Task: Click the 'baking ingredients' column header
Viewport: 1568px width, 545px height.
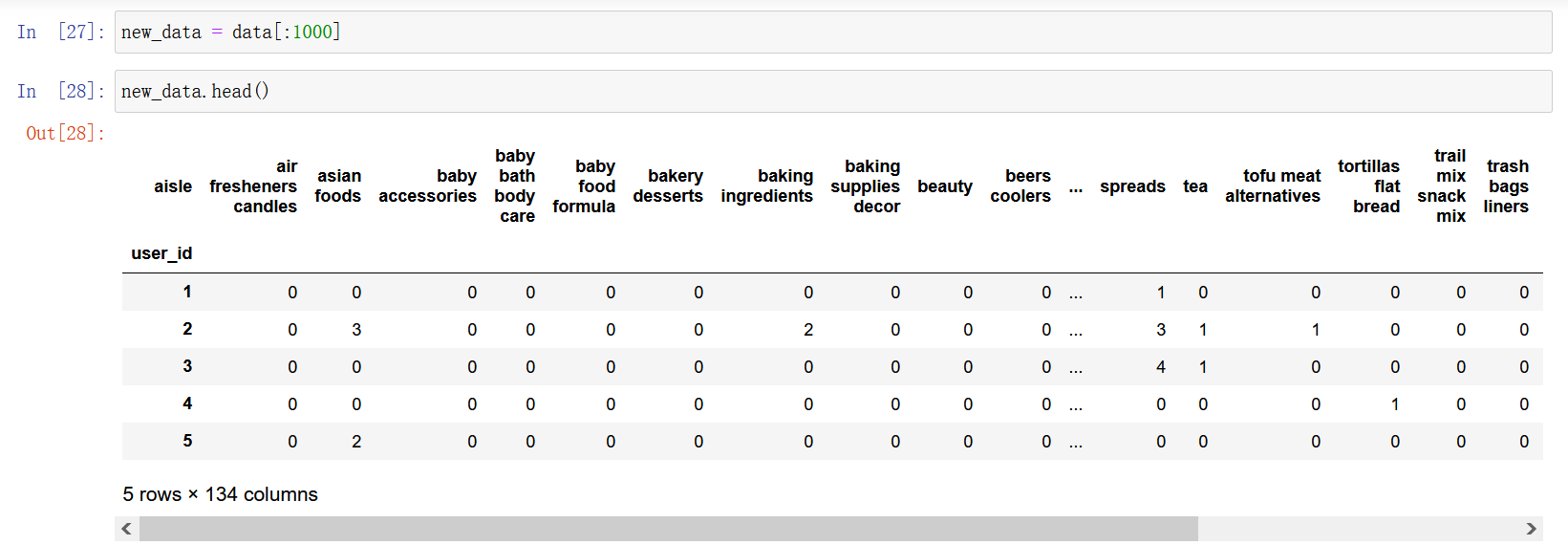Action: click(x=767, y=186)
